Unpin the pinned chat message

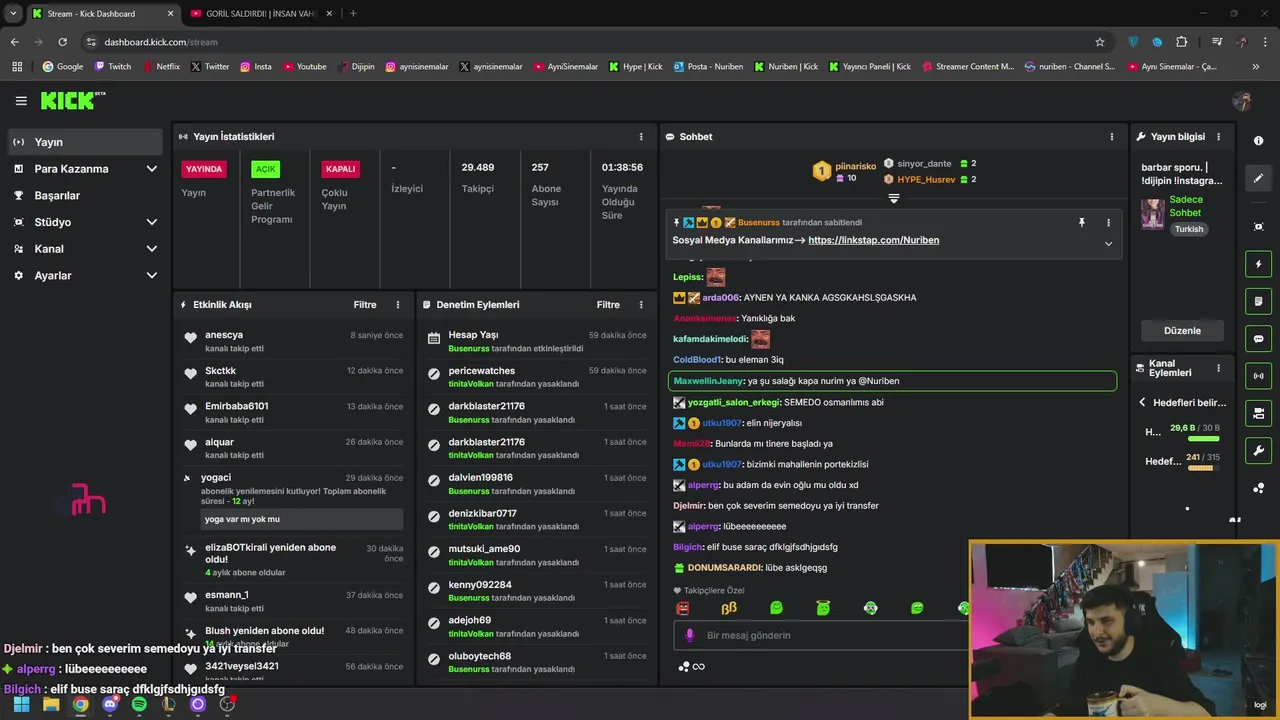(1081, 222)
